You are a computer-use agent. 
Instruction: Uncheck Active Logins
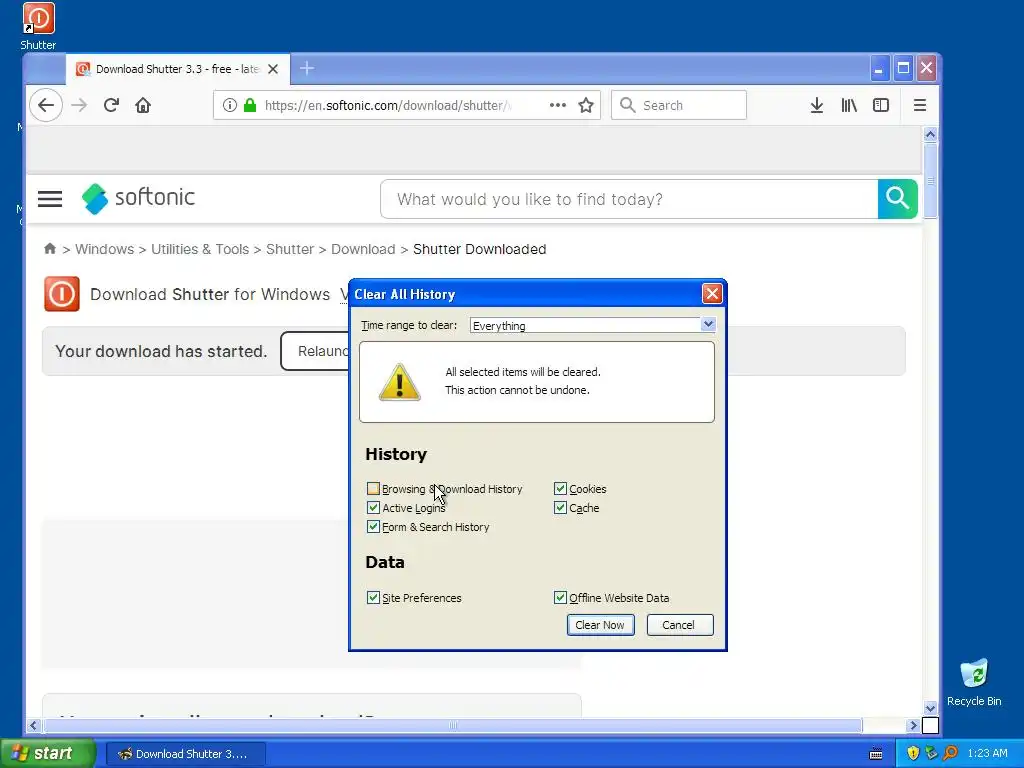click(x=373, y=507)
